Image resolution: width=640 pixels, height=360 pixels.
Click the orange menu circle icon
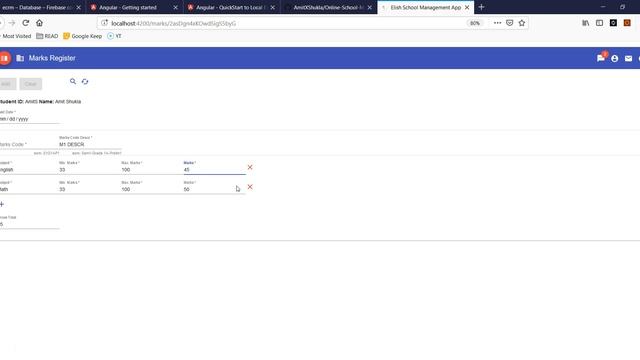click(4, 58)
